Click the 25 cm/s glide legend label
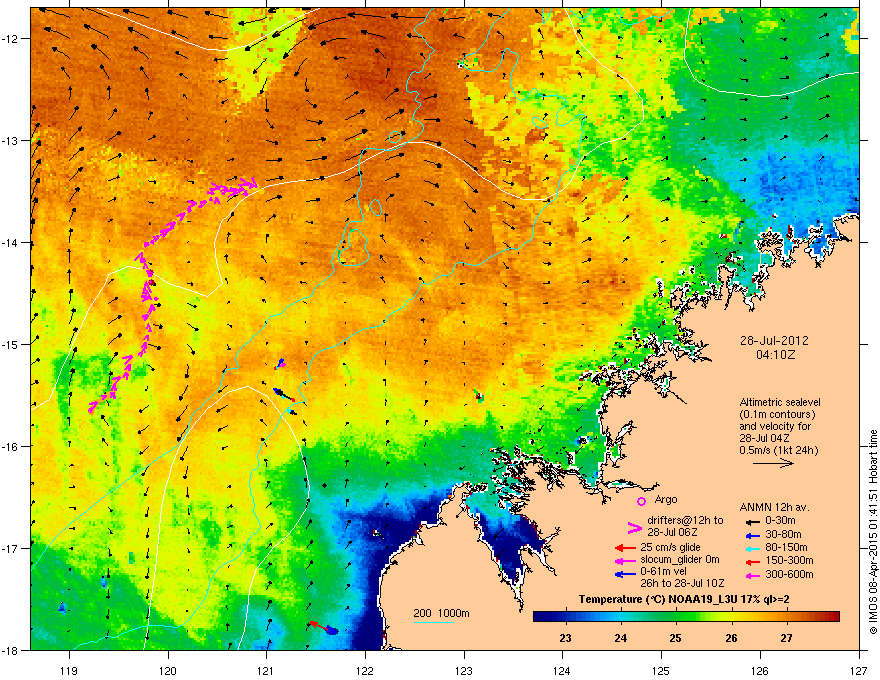This screenshot has width=880, height=680. click(670, 547)
